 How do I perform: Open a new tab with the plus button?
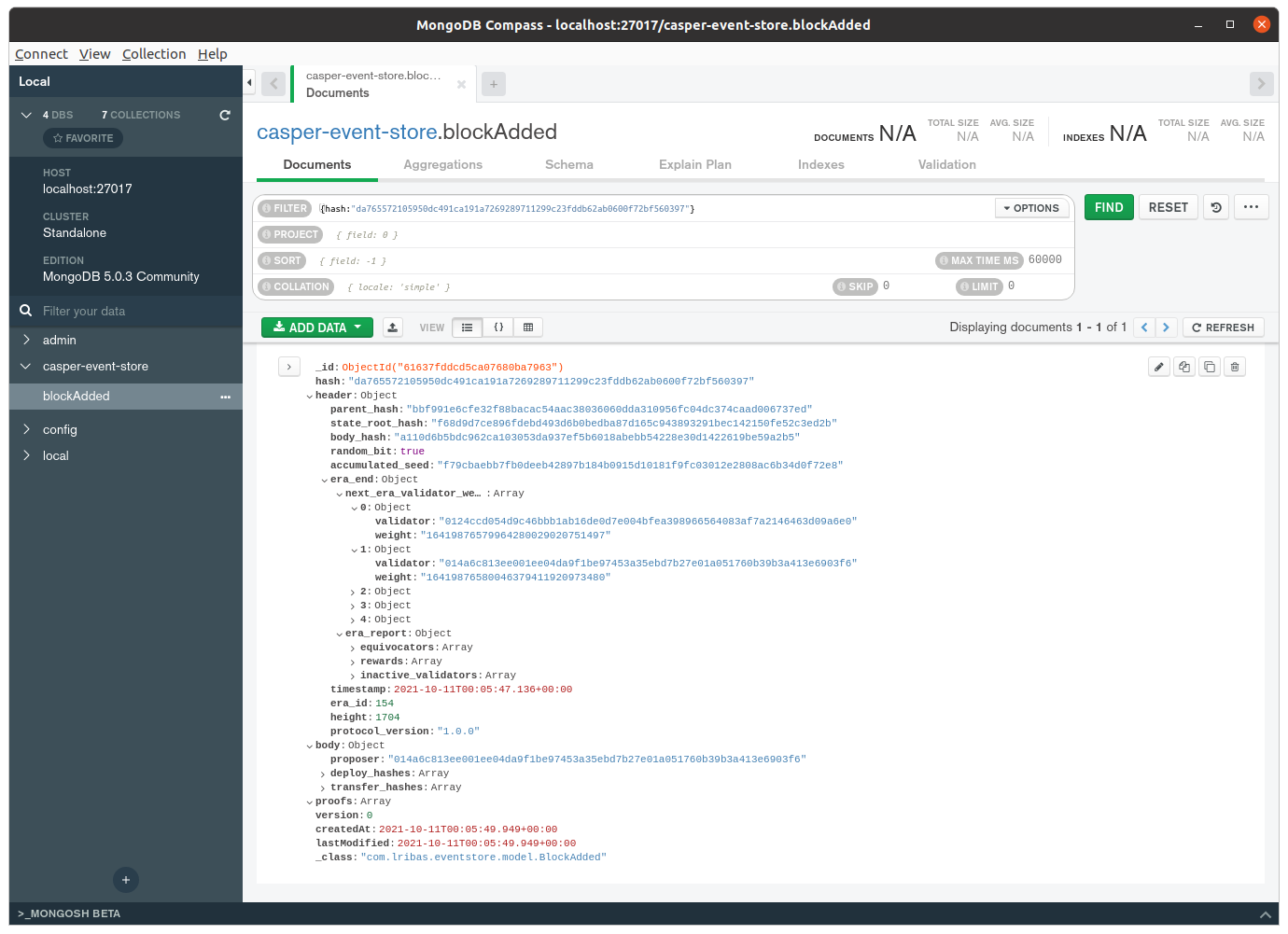(x=494, y=84)
